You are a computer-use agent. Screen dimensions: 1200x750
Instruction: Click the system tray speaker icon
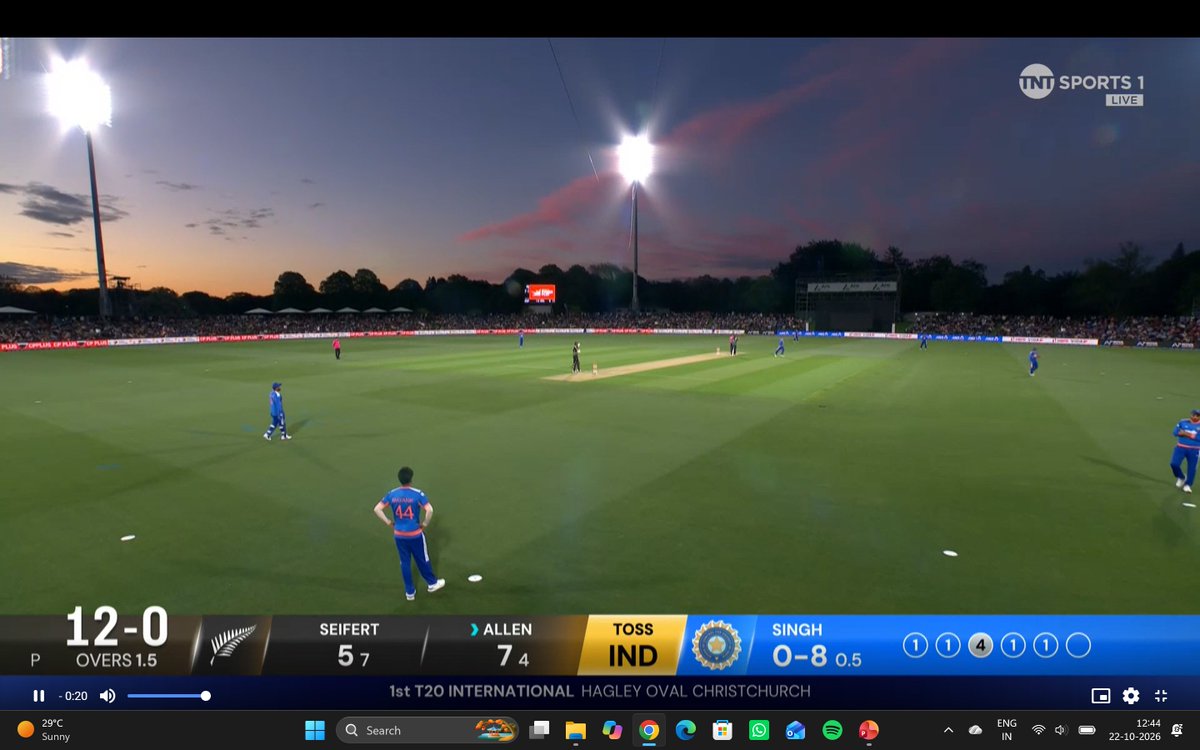[x=1061, y=730]
